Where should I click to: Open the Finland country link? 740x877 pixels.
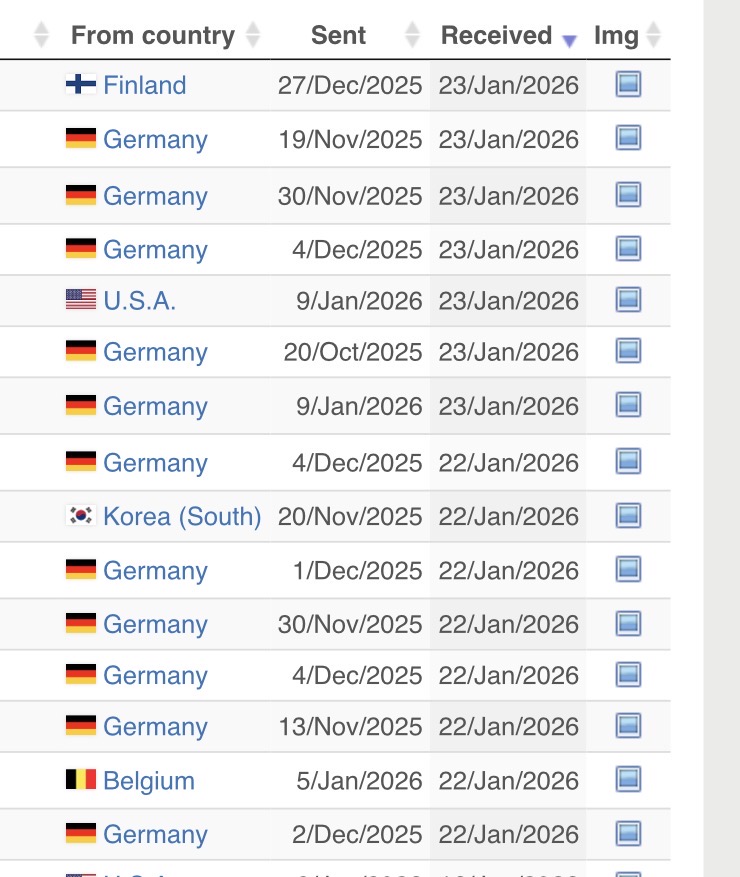pos(145,85)
